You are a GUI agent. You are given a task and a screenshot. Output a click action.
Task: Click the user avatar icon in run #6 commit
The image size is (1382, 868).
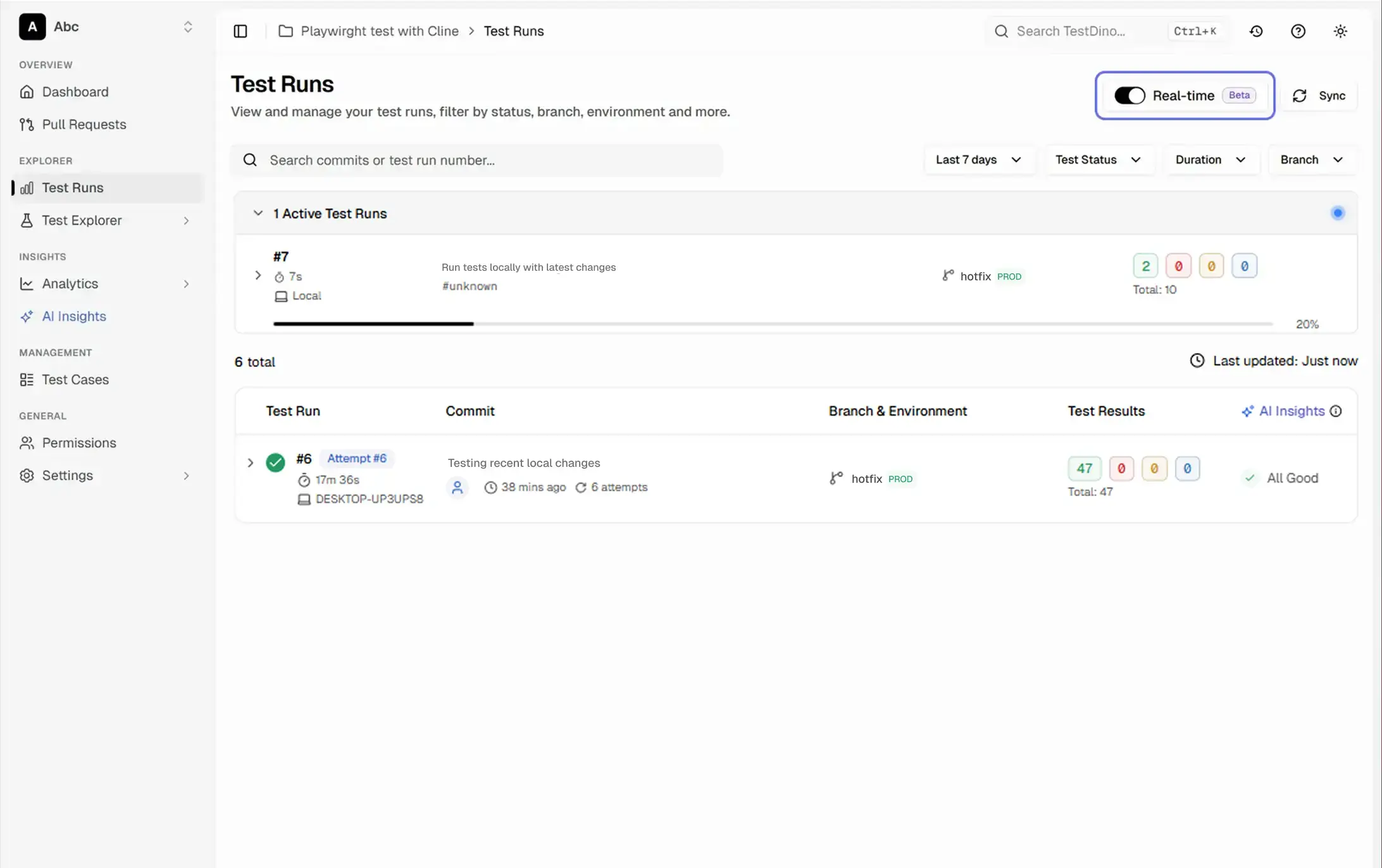[458, 488]
